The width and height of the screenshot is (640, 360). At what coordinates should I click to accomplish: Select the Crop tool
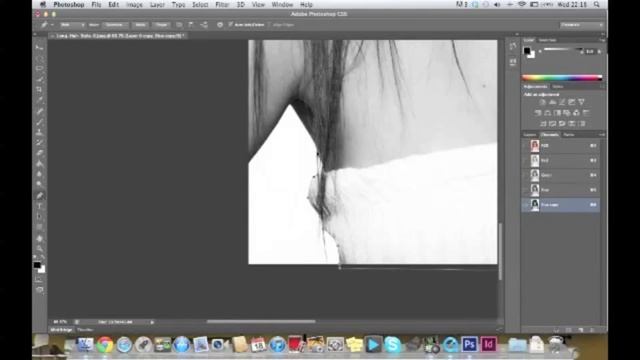click(40, 90)
